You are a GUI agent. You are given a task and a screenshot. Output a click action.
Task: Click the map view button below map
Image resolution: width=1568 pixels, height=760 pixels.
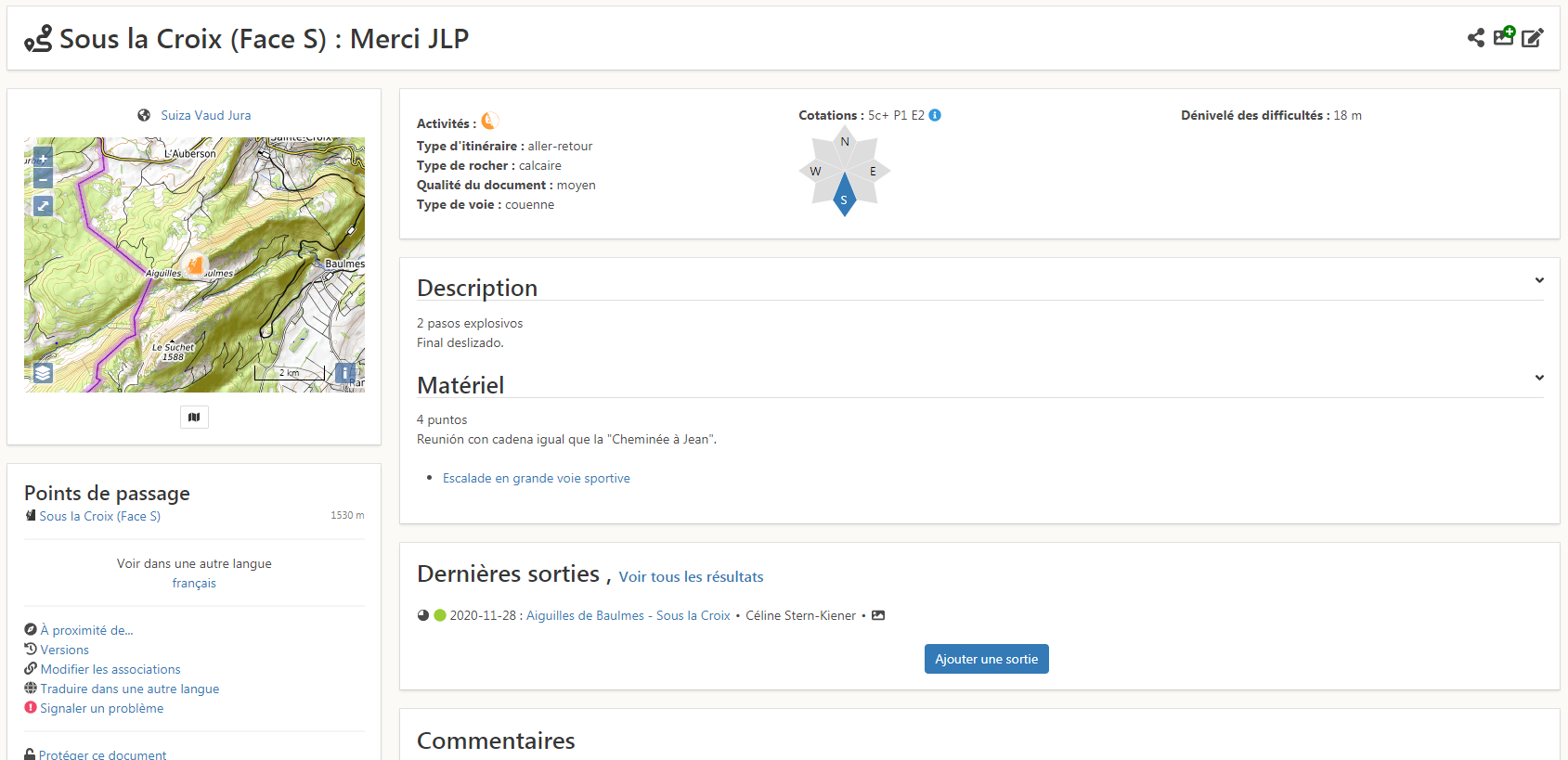(194, 418)
